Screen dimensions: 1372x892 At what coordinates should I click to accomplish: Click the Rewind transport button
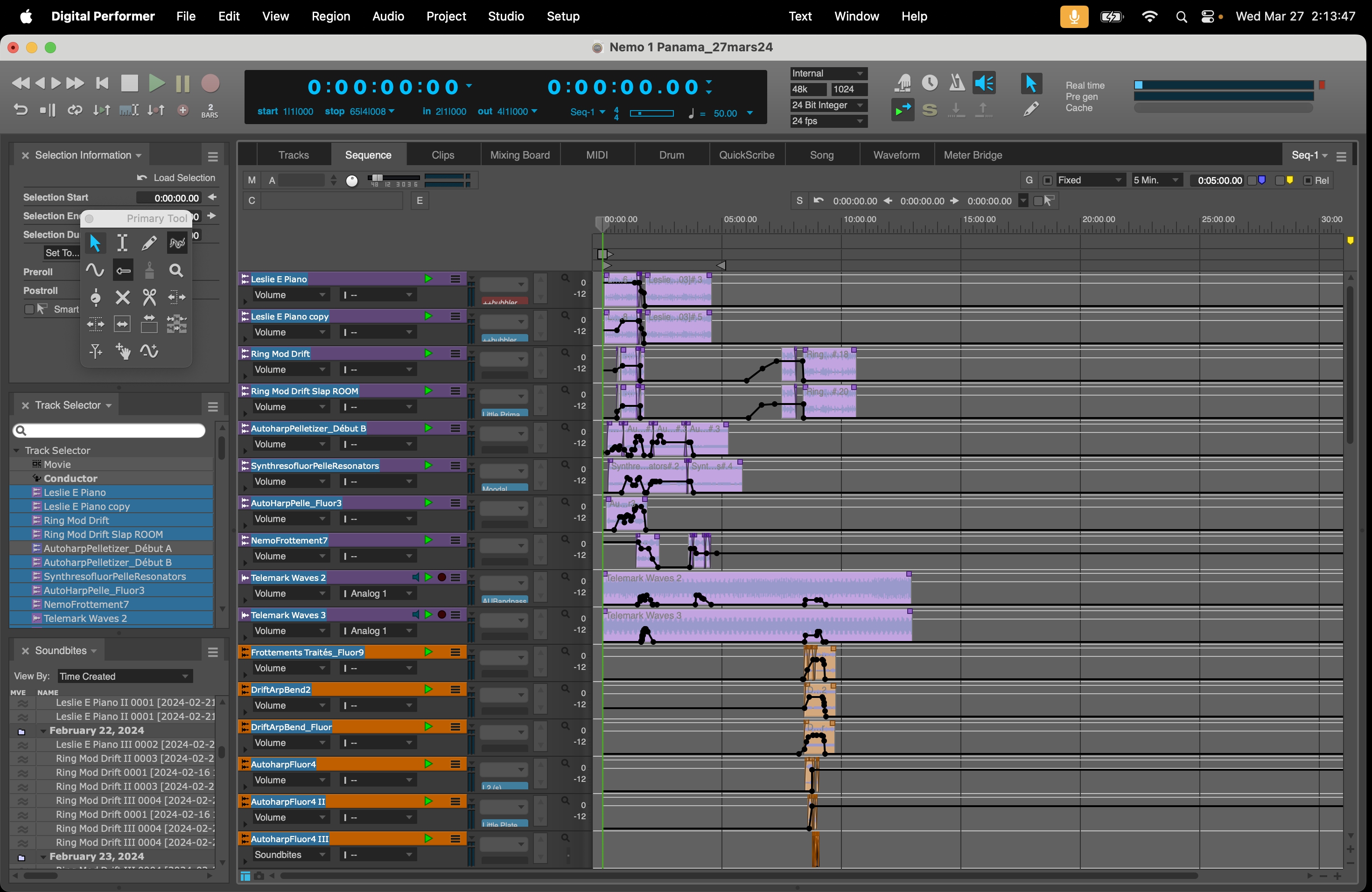pyautogui.click(x=21, y=83)
